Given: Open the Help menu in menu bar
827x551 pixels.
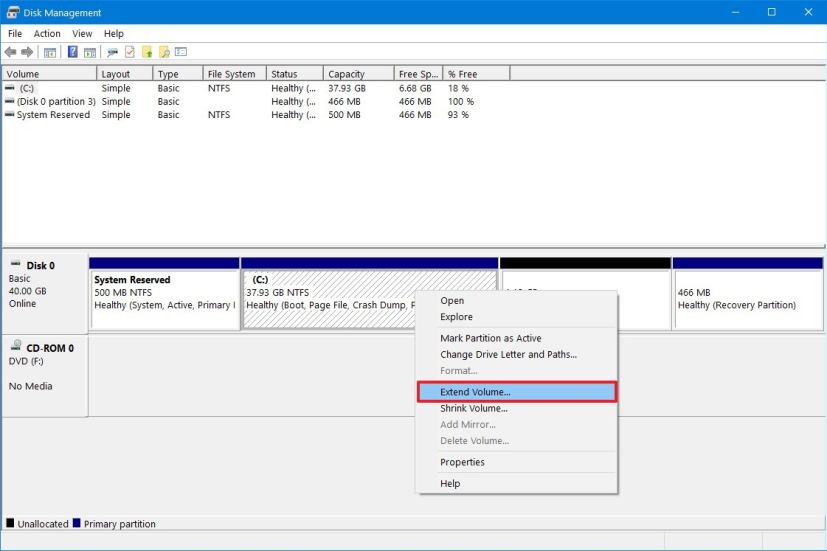Looking at the screenshot, I should 113,33.
